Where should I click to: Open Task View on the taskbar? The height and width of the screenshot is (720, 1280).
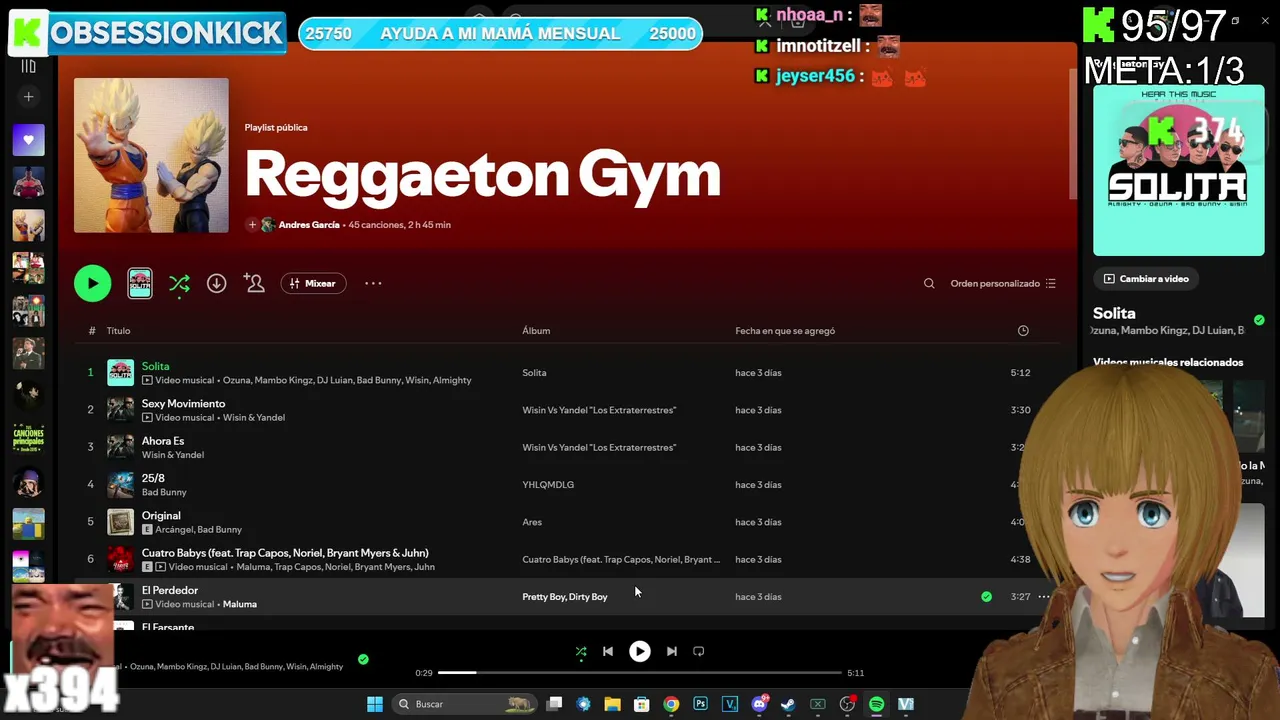pos(555,704)
